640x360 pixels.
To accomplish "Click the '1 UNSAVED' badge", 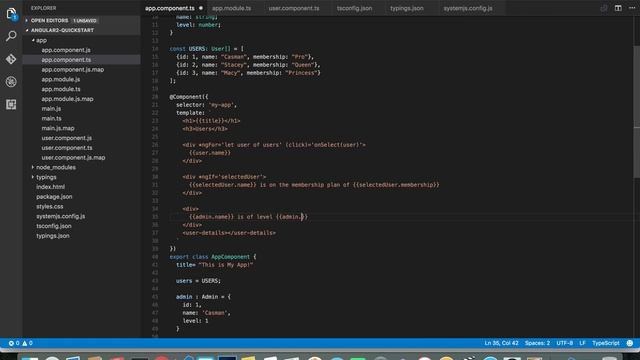I will click(85, 20).
